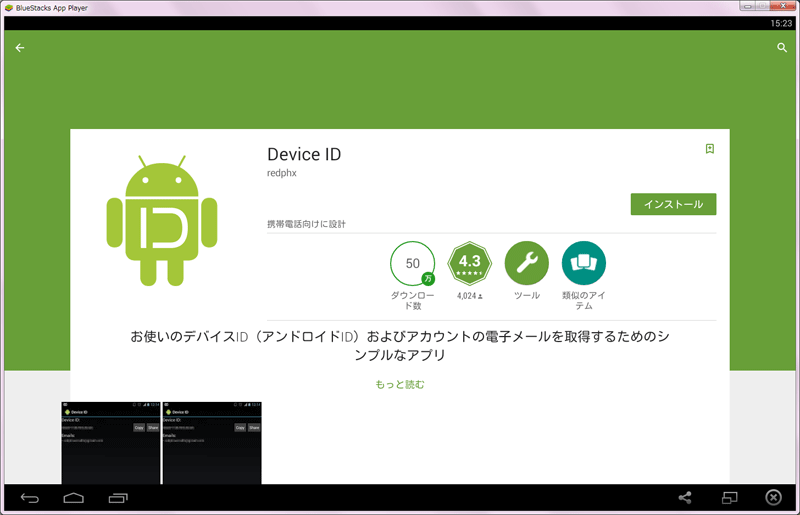Open the Play Store search icon
Viewport: 800px width, 515px height.
pyautogui.click(x=782, y=47)
